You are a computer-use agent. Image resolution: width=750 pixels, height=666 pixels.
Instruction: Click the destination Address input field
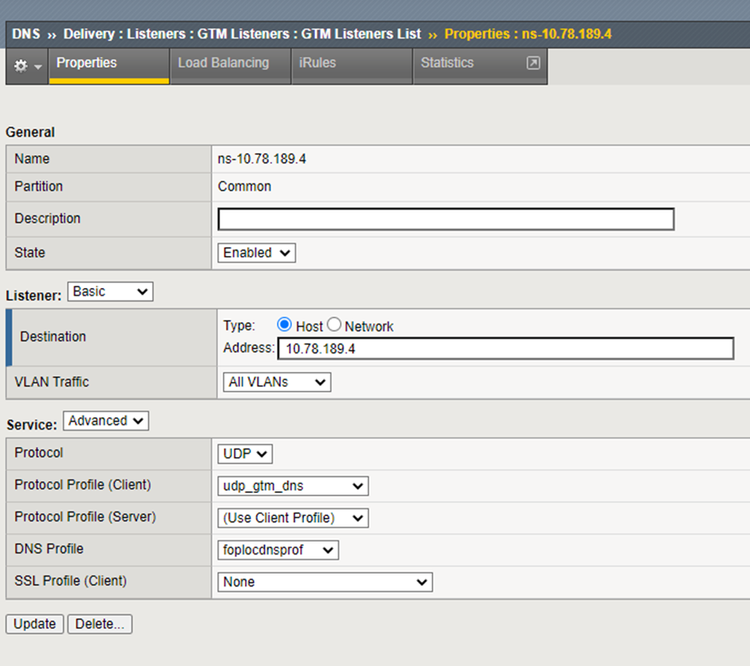[x=505, y=349]
